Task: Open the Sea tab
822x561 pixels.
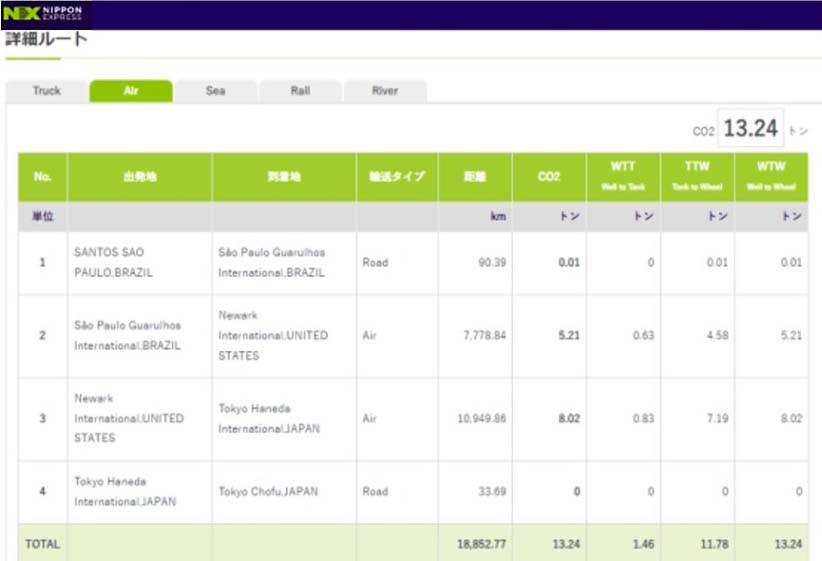Action: pyautogui.click(x=215, y=91)
